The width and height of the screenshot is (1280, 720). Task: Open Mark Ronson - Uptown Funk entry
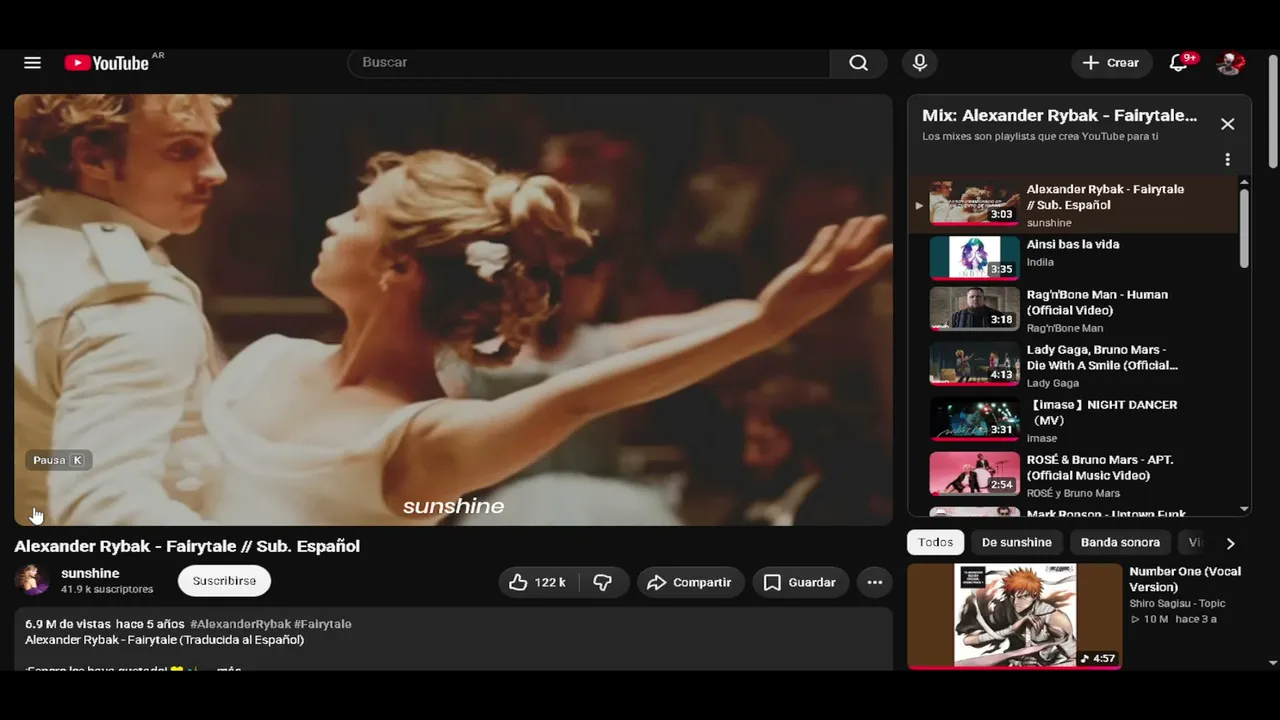click(1073, 513)
